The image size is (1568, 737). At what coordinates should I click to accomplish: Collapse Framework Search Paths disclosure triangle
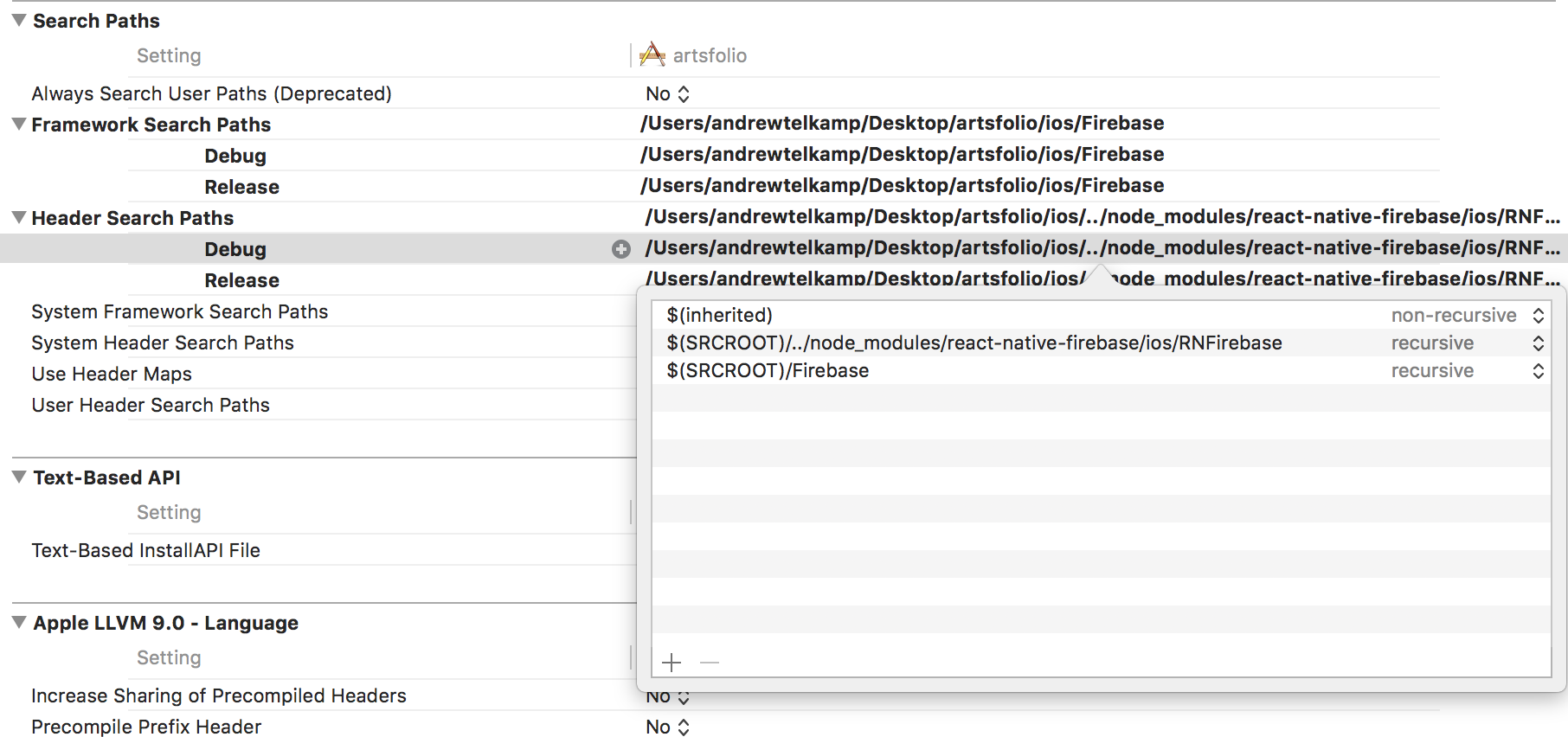19,124
